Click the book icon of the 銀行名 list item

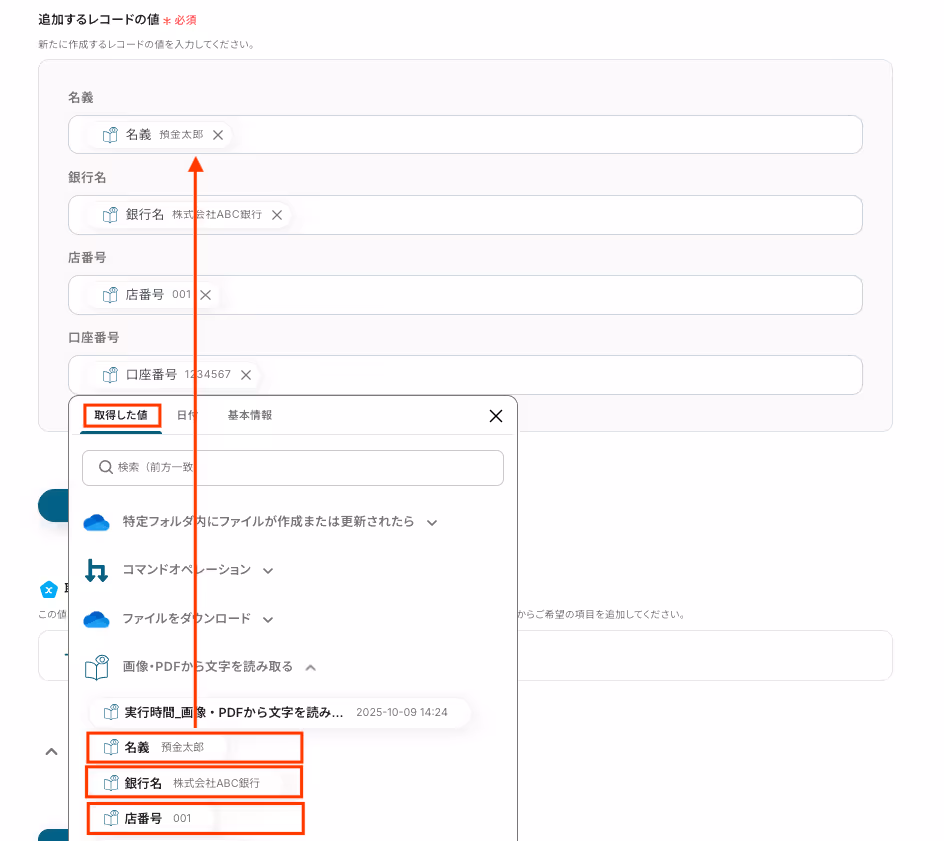click(x=111, y=783)
